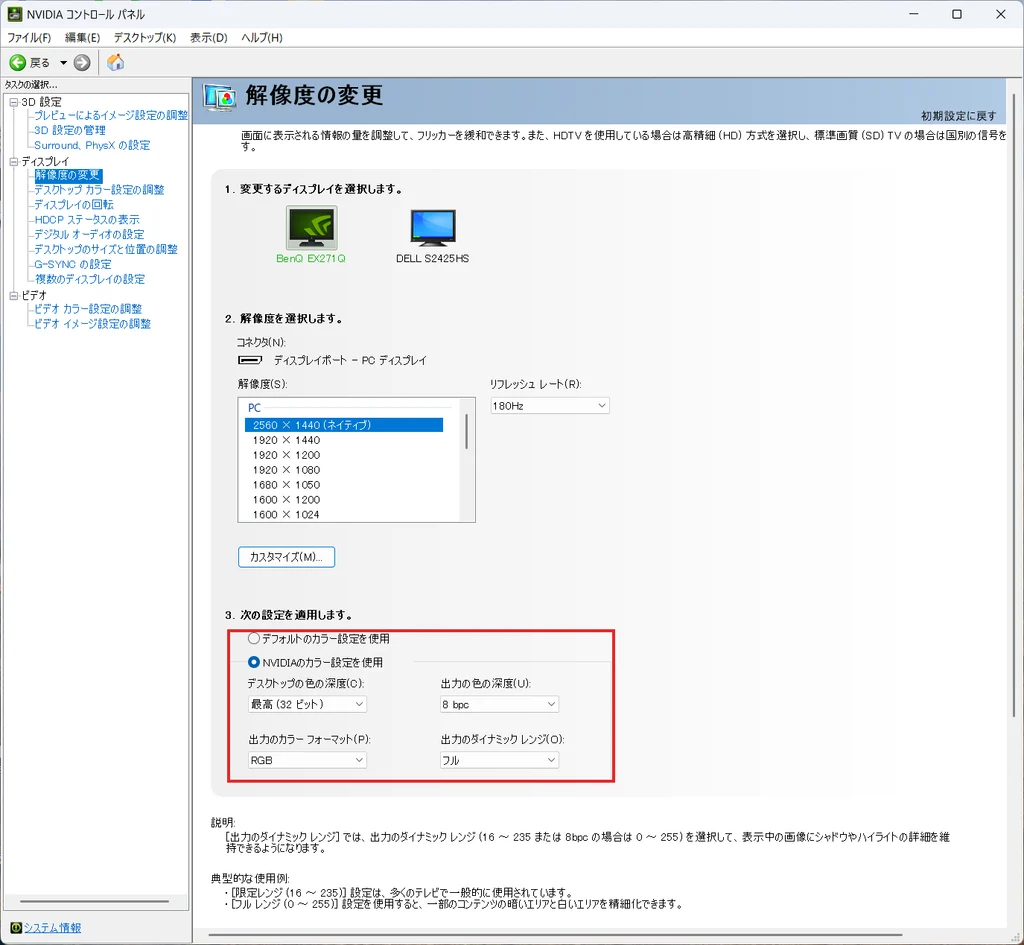Viewport: 1024px width, 945px height.
Task: Collapse the ビデオ tree node
Action: (x=14, y=296)
